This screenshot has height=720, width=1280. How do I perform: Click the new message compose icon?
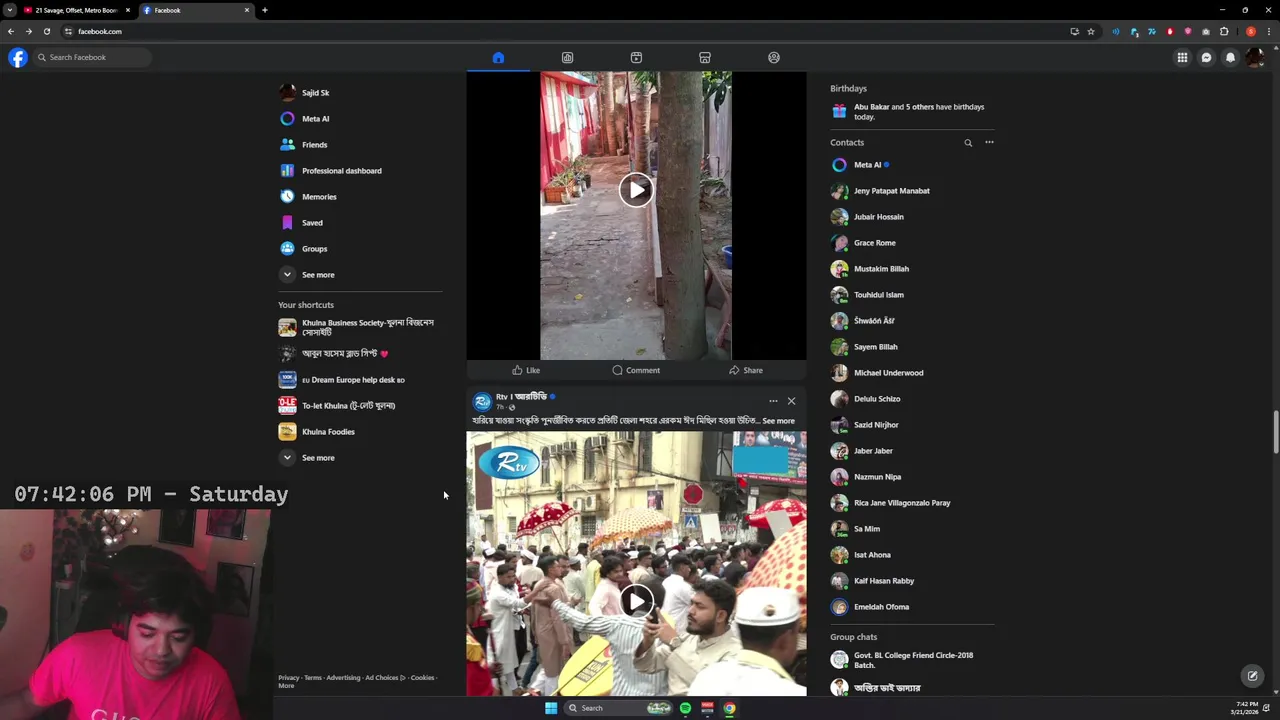click(1252, 676)
